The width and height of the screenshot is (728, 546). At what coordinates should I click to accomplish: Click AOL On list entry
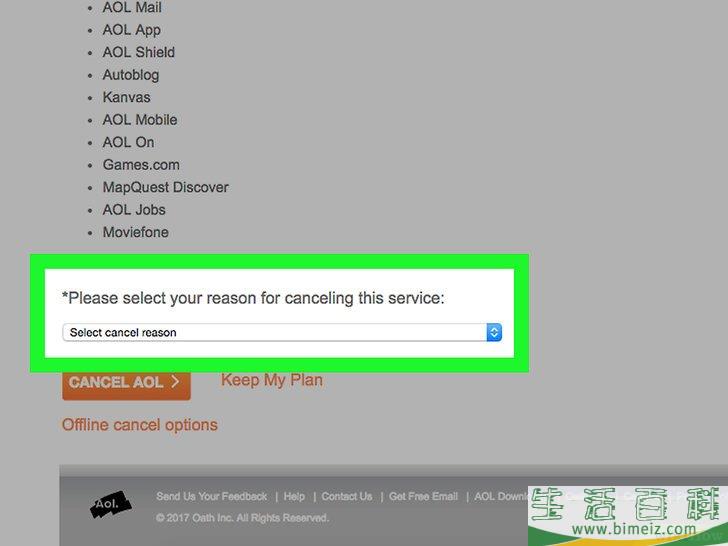pyautogui.click(x=129, y=143)
